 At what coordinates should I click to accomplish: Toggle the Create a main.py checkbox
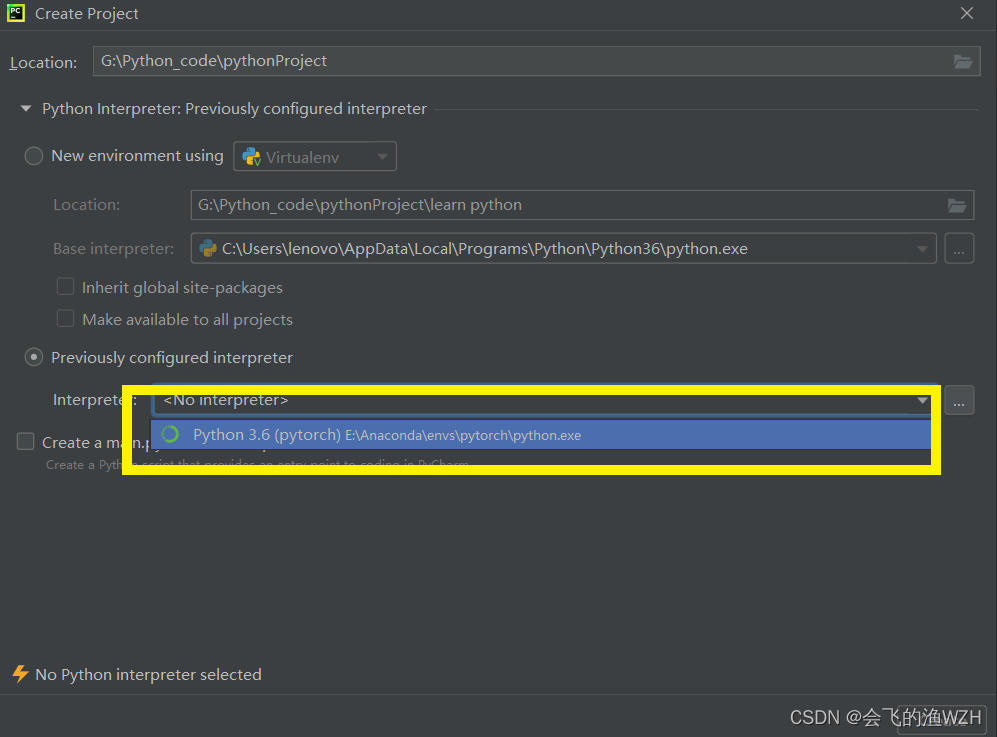pos(25,441)
